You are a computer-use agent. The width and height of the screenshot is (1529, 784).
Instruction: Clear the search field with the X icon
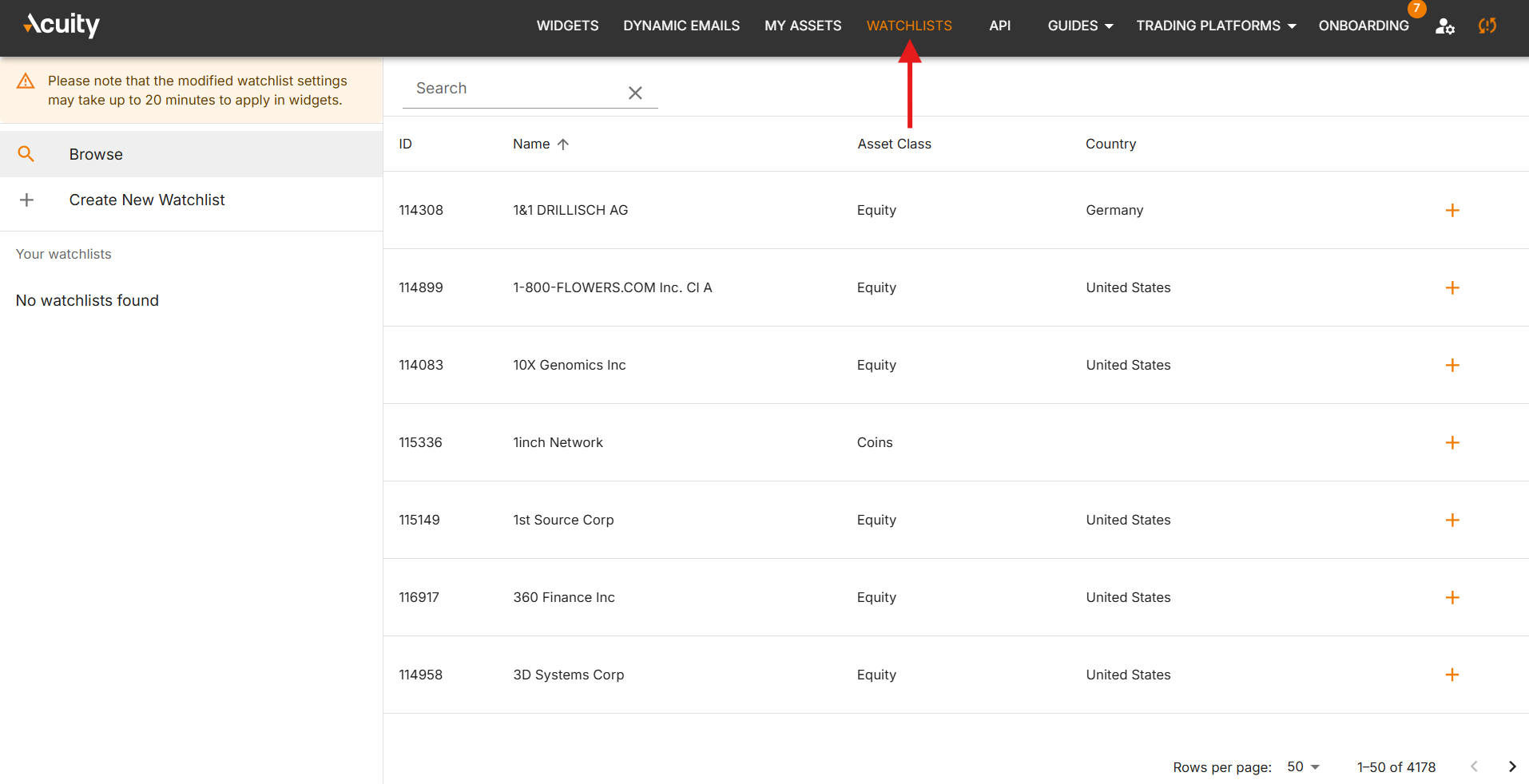click(635, 93)
